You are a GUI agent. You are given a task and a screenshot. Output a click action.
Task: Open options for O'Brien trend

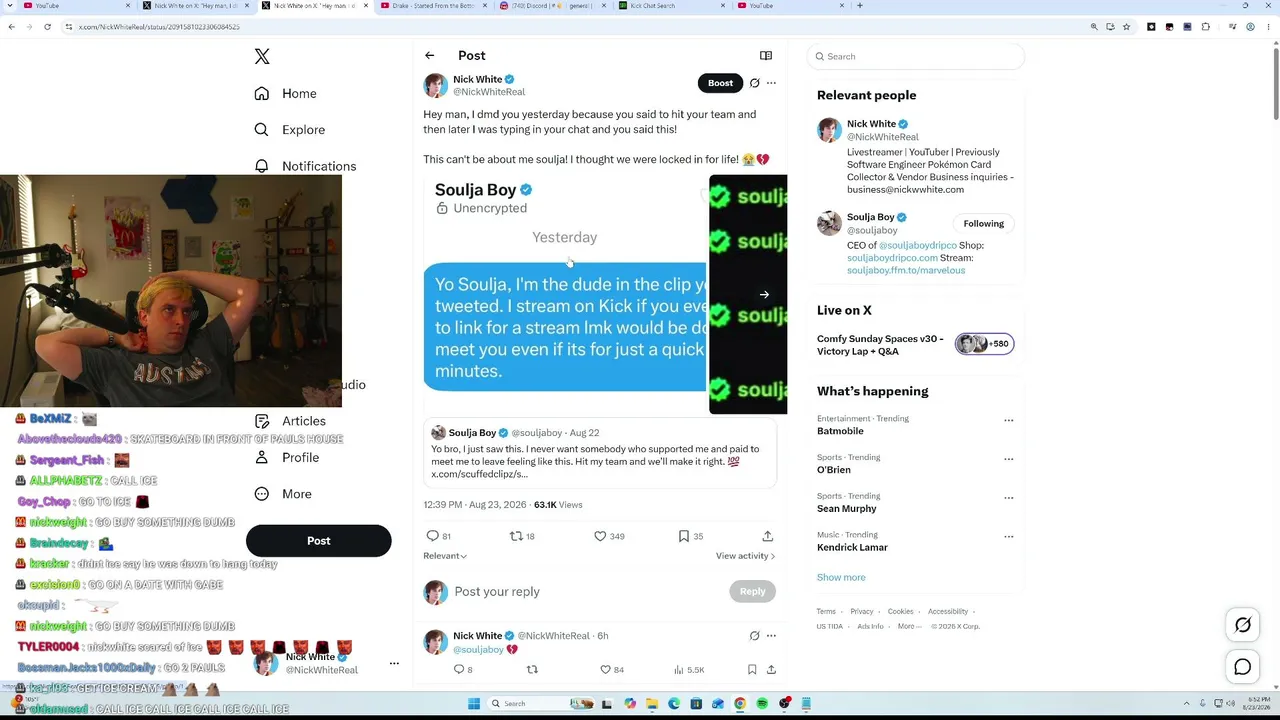click(x=1008, y=459)
